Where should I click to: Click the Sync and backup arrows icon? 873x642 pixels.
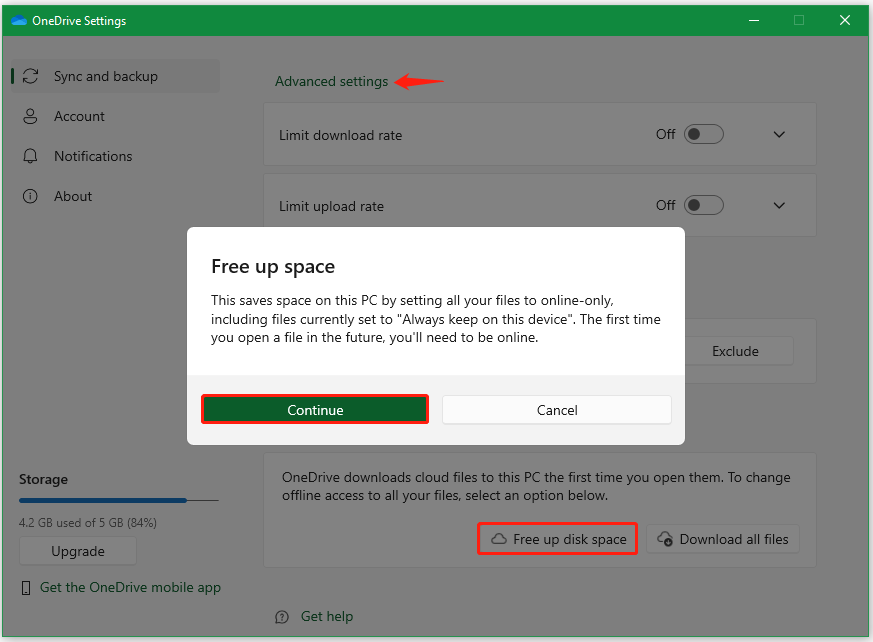(30, 76)
